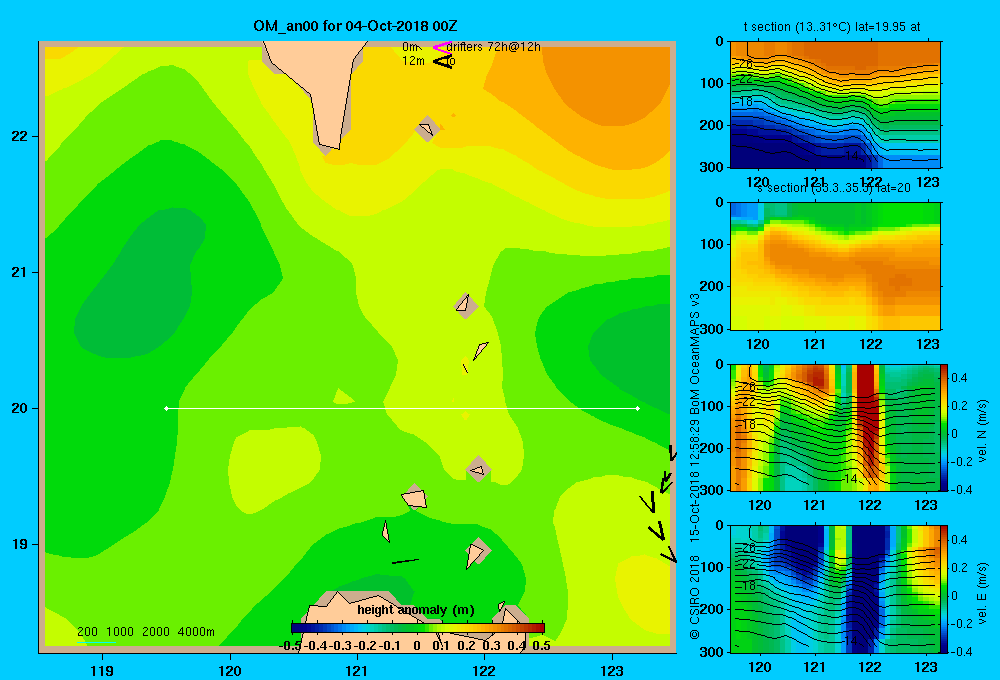1000x680 pixels.
Task: Open the northward velocity section plot
Action: click(x=835, y=427)
